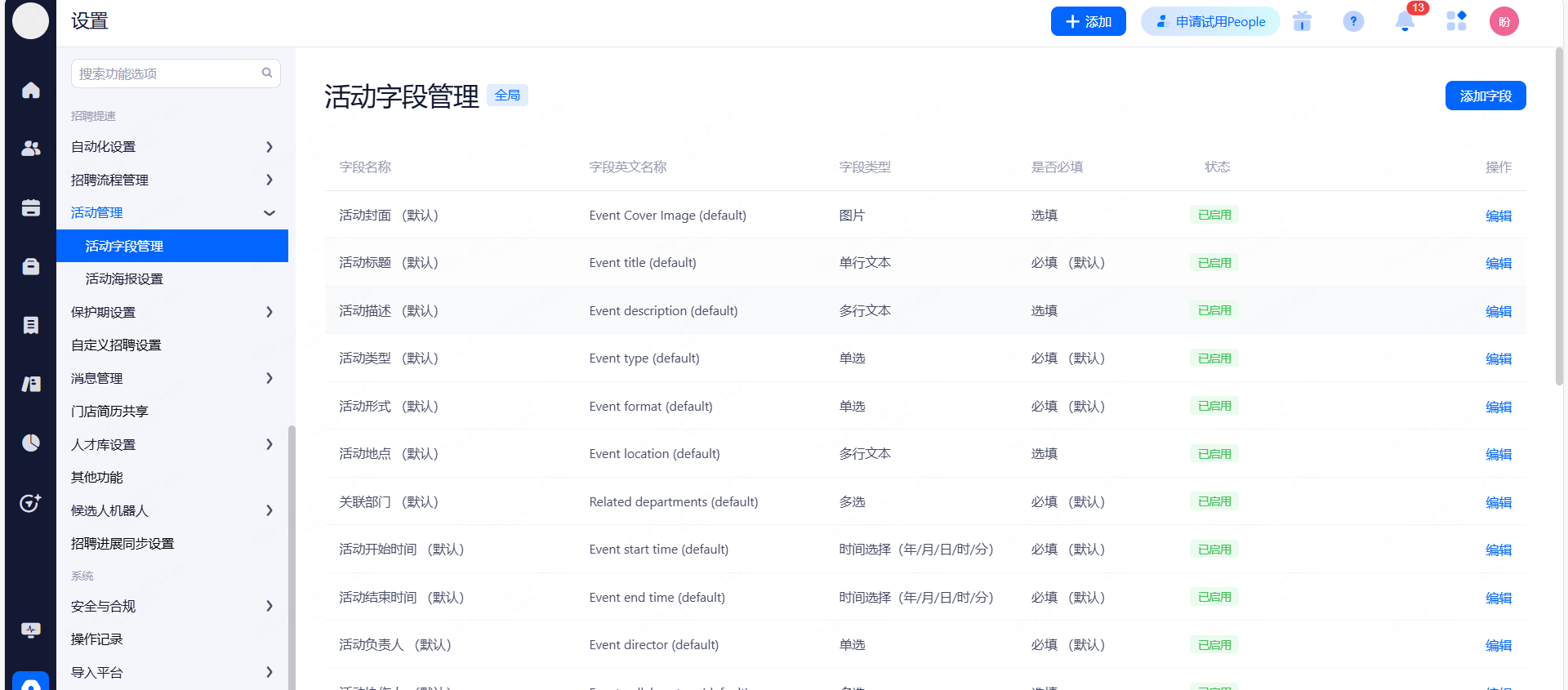
Task: Expand the 自动化设置 menu
Action: (x=171, y=147)
